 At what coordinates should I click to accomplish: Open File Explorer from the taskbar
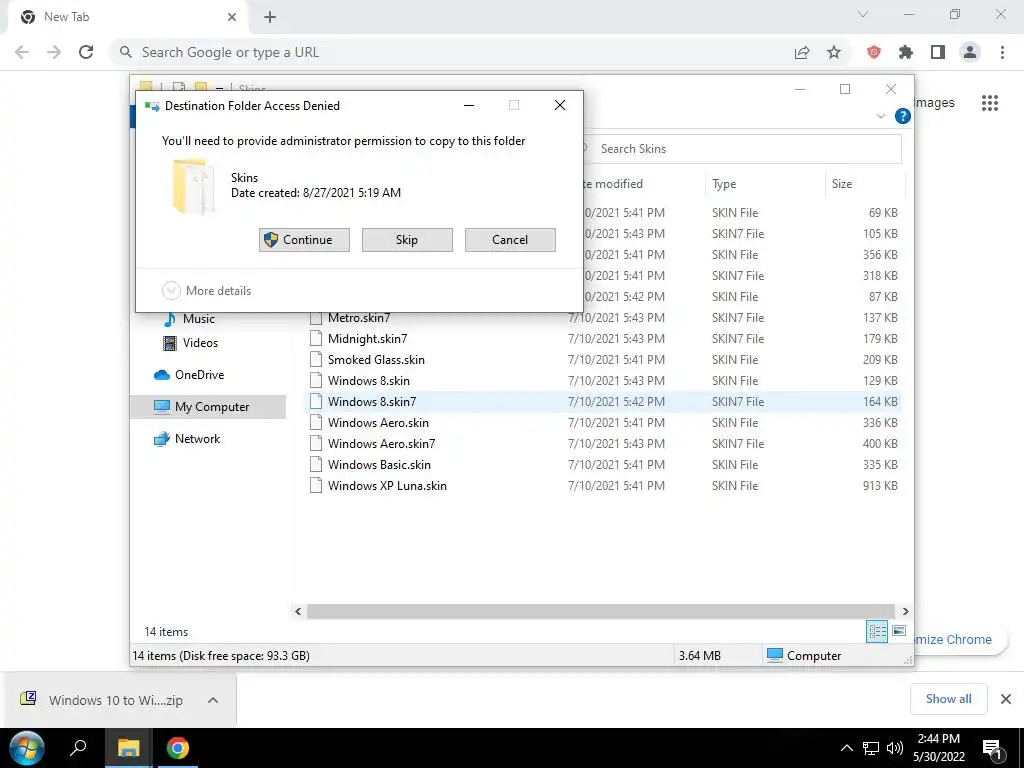(129, 748)
